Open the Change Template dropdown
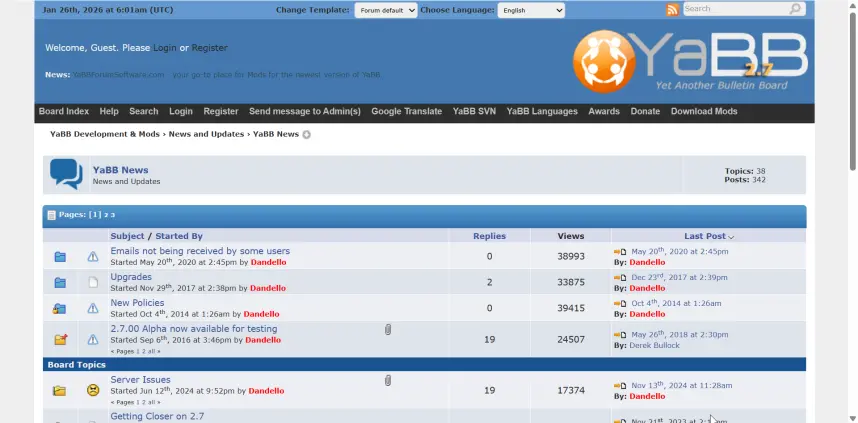 click(x=386, y=10)
